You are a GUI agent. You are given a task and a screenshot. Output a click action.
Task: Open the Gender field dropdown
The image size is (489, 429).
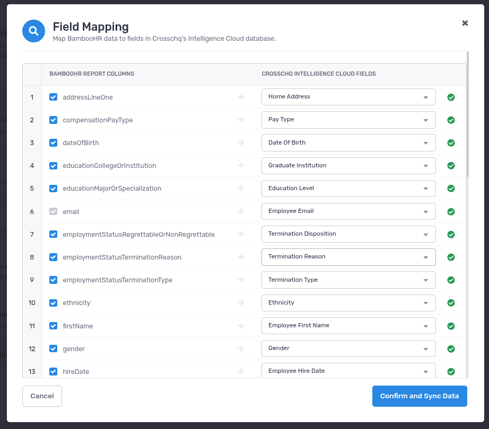click(x=348, y=348)
